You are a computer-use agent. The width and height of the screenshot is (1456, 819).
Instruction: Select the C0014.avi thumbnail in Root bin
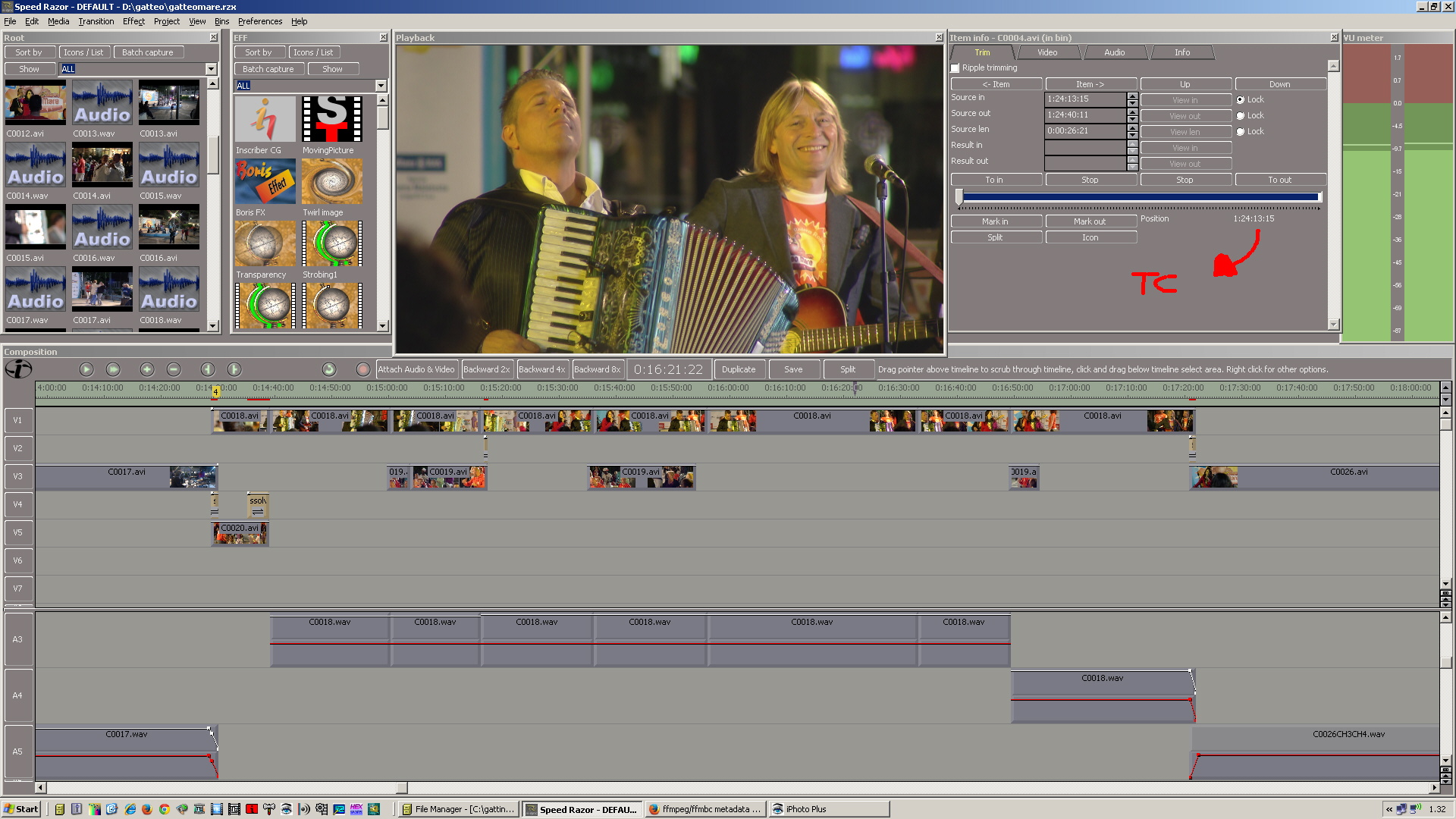click(102, 165)
